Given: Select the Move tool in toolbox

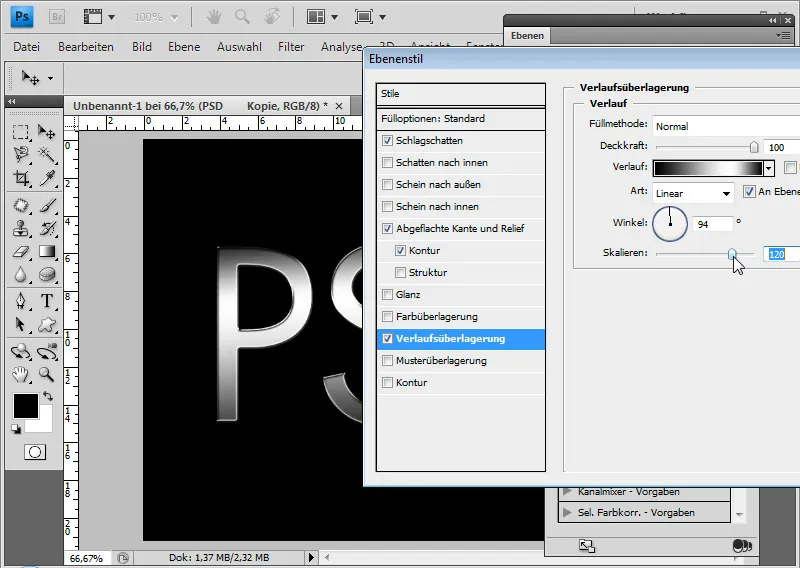Looking at the screenshot, I should tap(46, 132).
